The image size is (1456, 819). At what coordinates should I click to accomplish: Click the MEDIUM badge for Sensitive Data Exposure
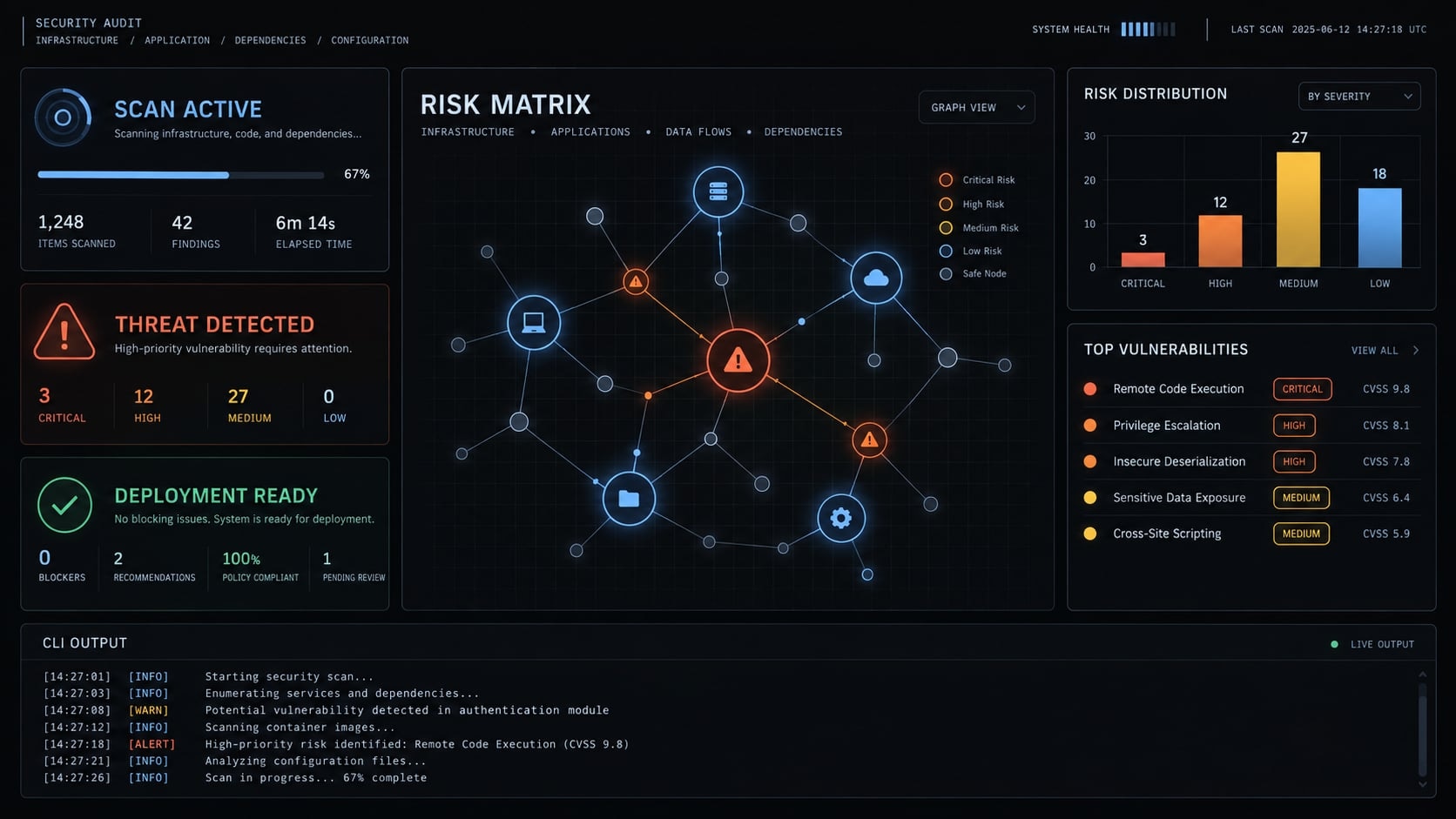(1301, 498)
